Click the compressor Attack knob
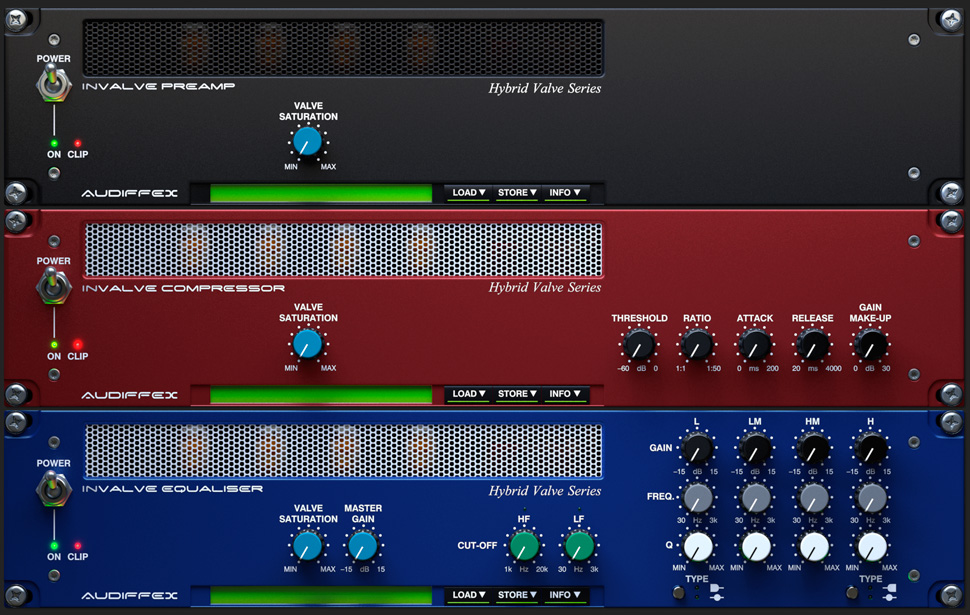This screenshot has width=970, height=615. pos(755,345)
